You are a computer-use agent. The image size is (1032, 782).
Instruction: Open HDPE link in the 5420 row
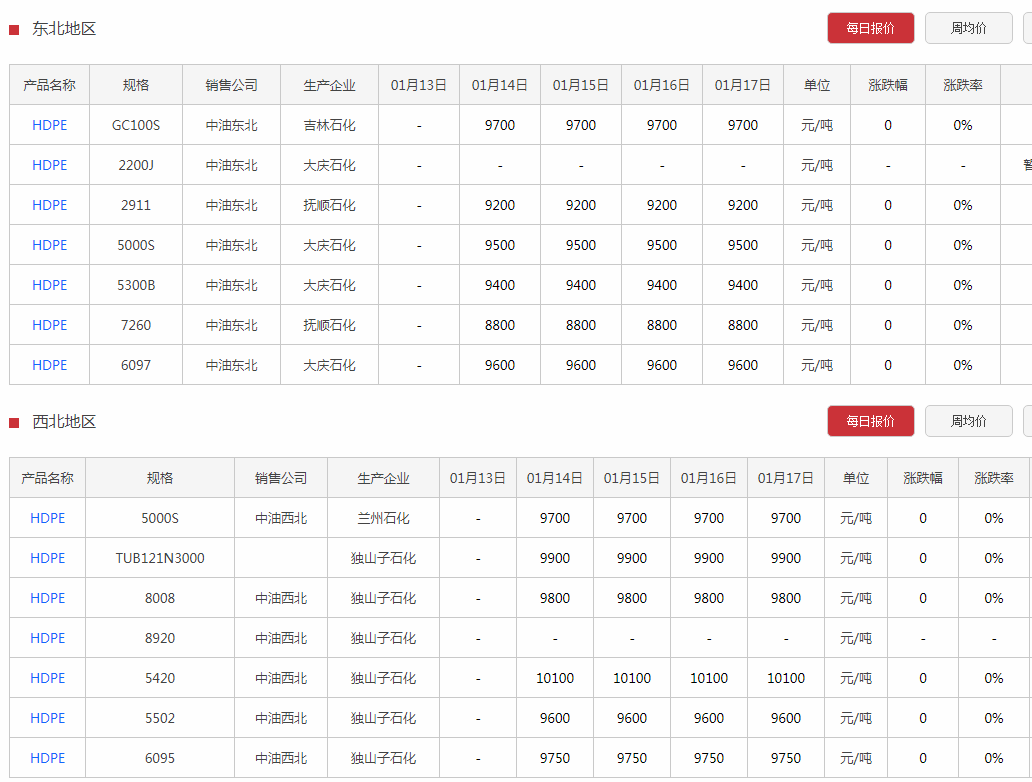point(47,678)
